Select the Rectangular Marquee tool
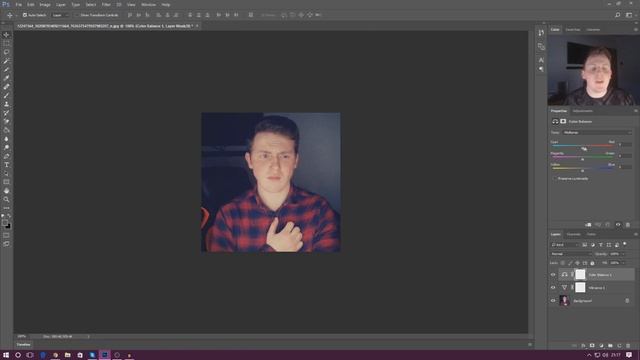640x360 pixels. pyautogui.click(x=7, y=43)
